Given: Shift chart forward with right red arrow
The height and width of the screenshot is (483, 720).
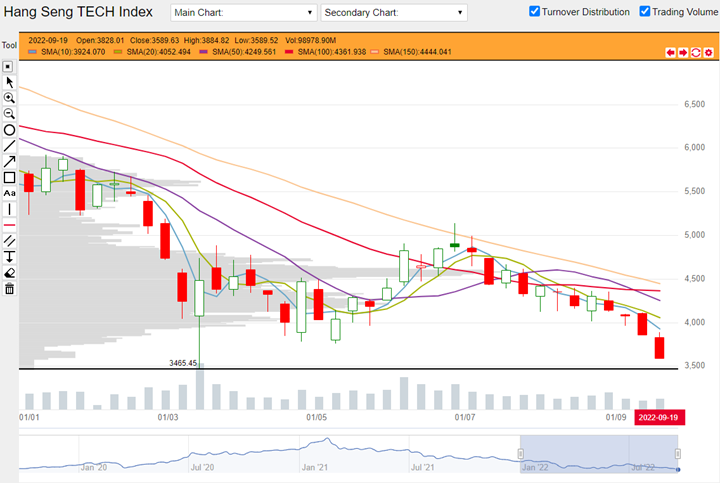Looking at the screenshot, I should pyautogui.click(x=683, y=52).
